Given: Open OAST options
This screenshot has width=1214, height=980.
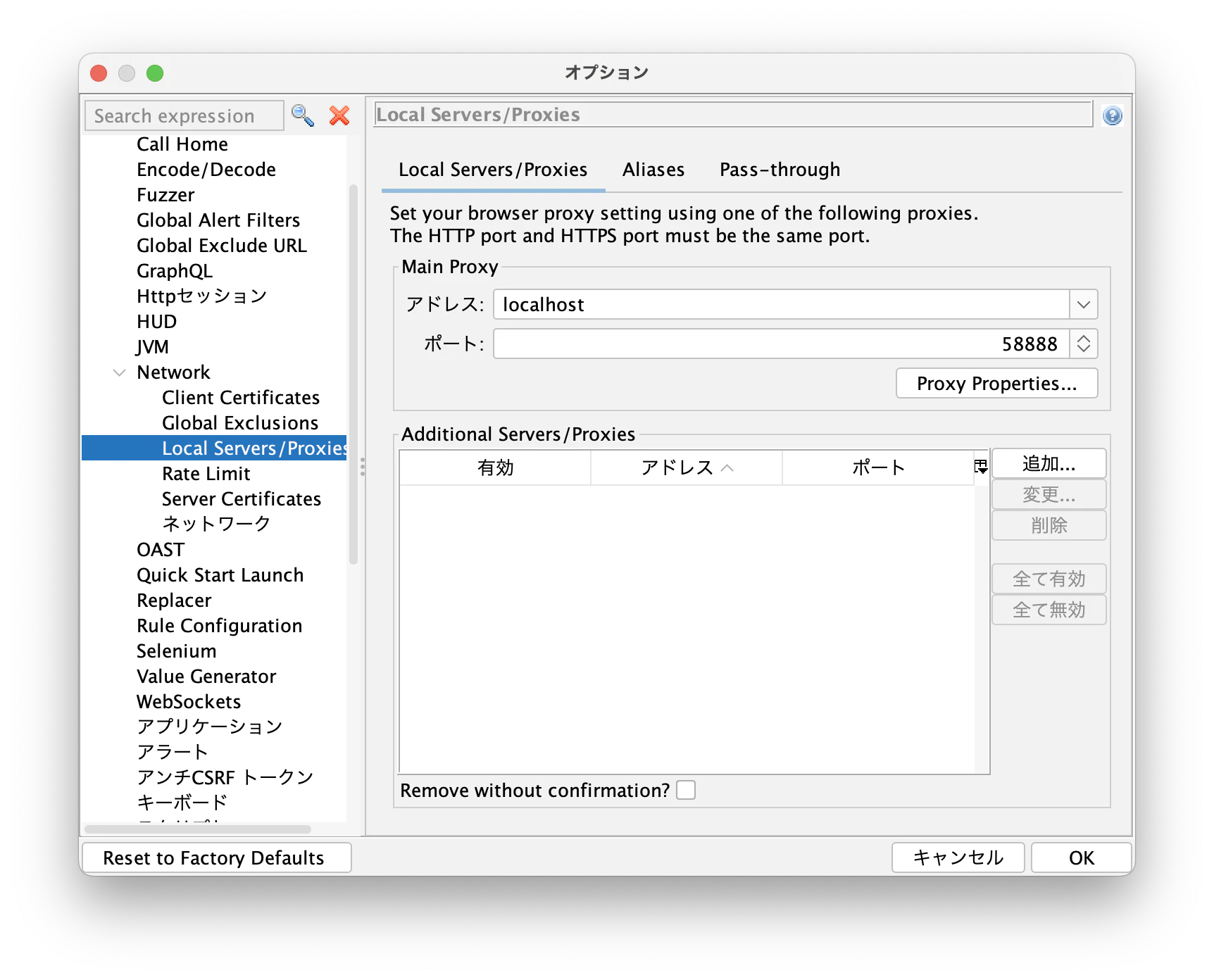Looking at the screenshot, I should pos(161,550).
